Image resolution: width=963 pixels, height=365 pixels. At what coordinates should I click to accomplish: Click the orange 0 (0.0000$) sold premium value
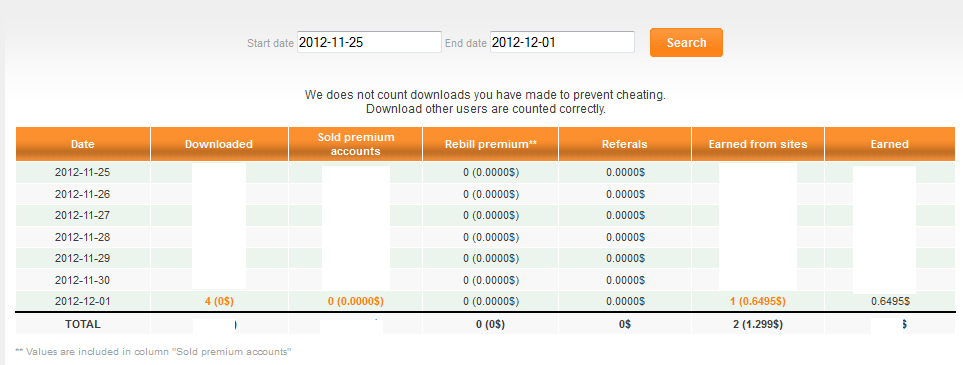point(356,302)
